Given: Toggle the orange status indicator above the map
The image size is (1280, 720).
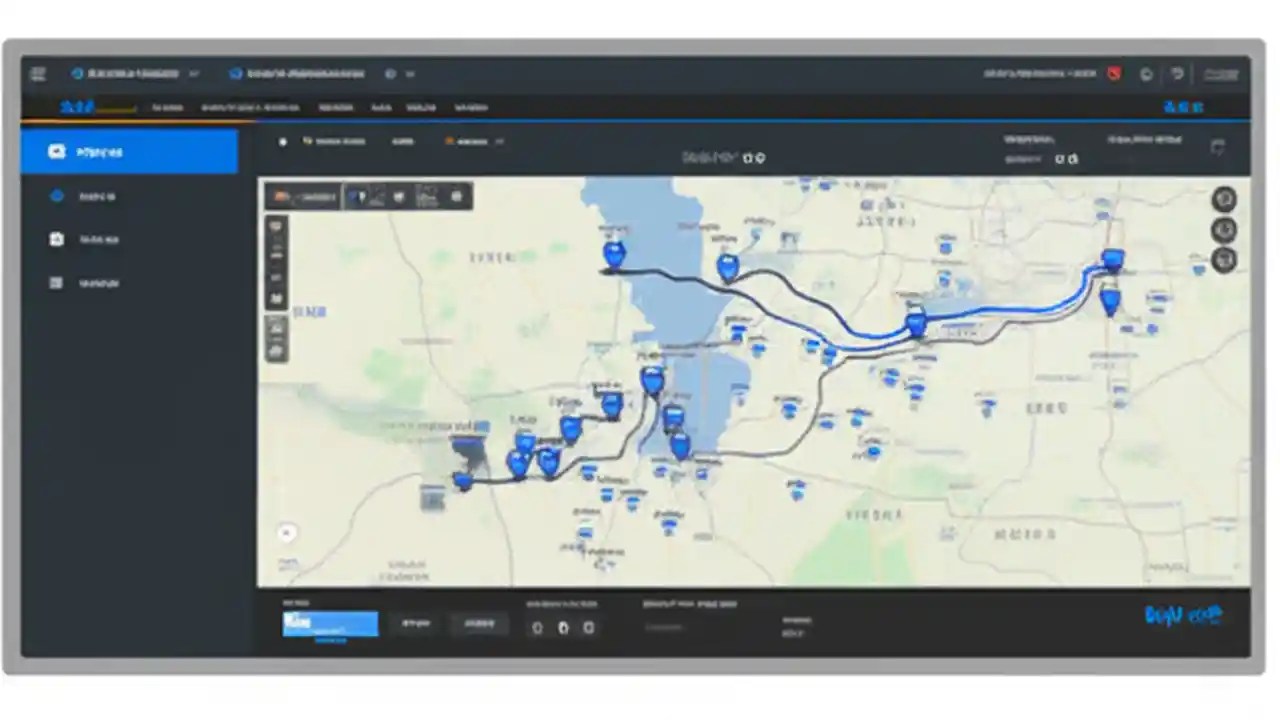Looking at the screenshot, I should pyautogui.click(x=449, y=141).
